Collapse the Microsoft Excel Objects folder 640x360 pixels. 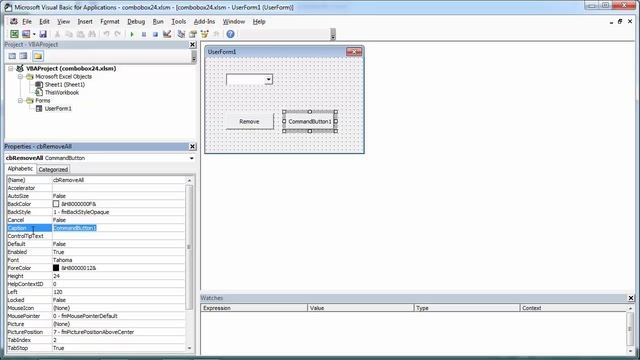[x=20, y=76]
